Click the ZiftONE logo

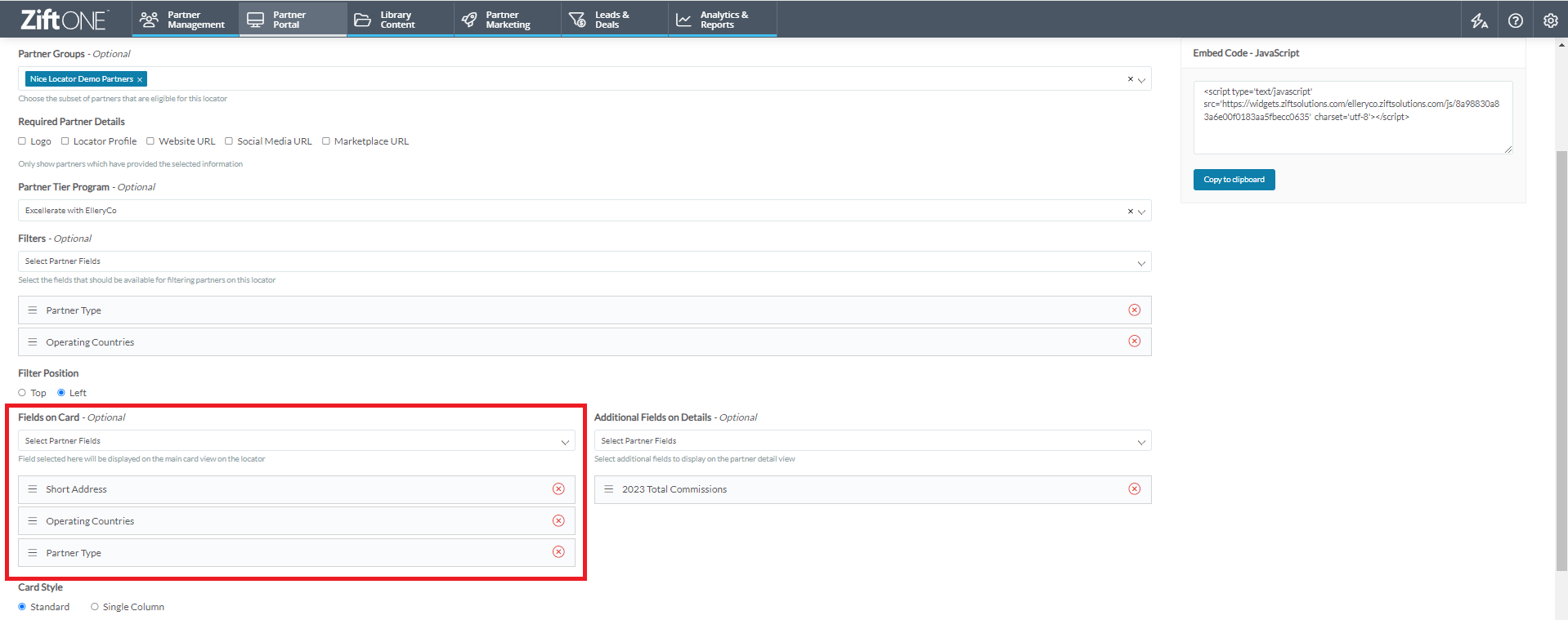point(64,19)
